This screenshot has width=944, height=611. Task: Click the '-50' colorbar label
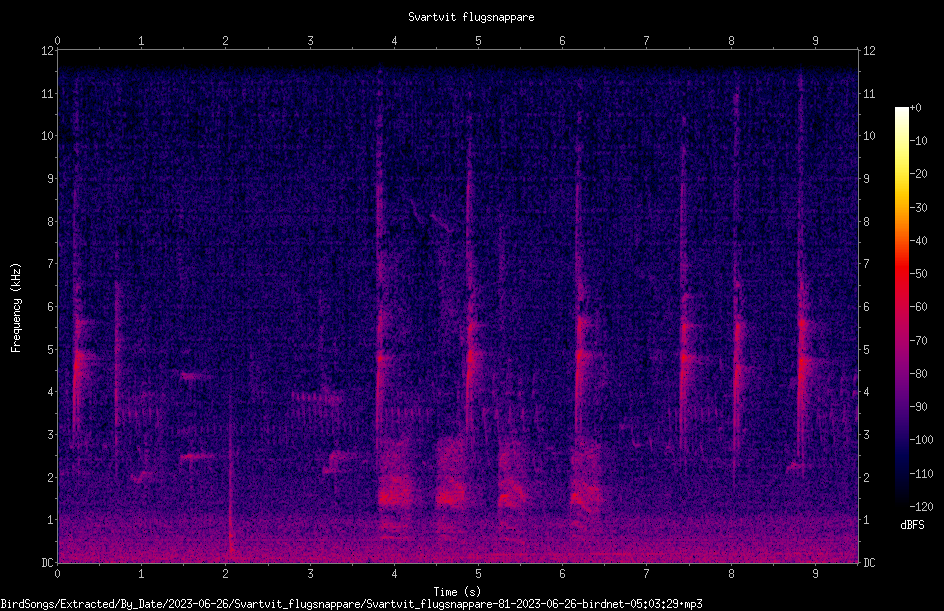(x=919, y=274)
